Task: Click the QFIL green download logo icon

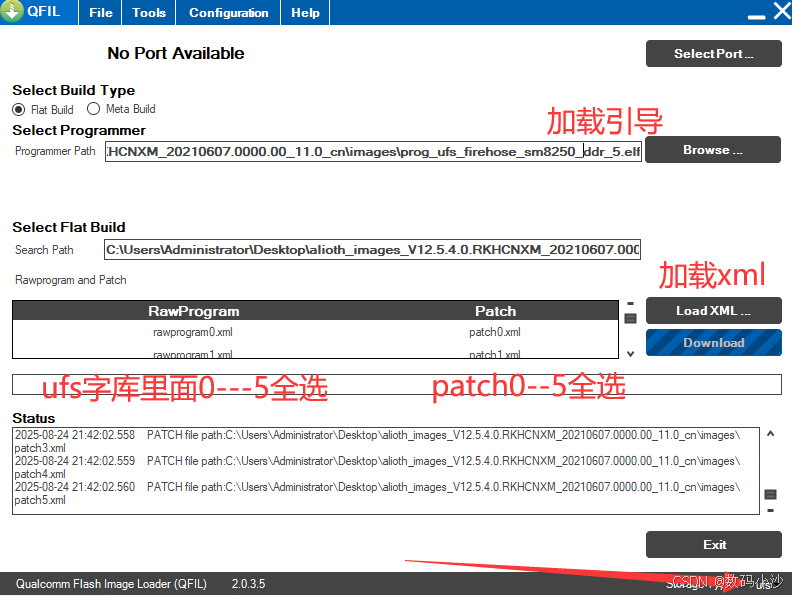Action: click(x=12, y=11)
